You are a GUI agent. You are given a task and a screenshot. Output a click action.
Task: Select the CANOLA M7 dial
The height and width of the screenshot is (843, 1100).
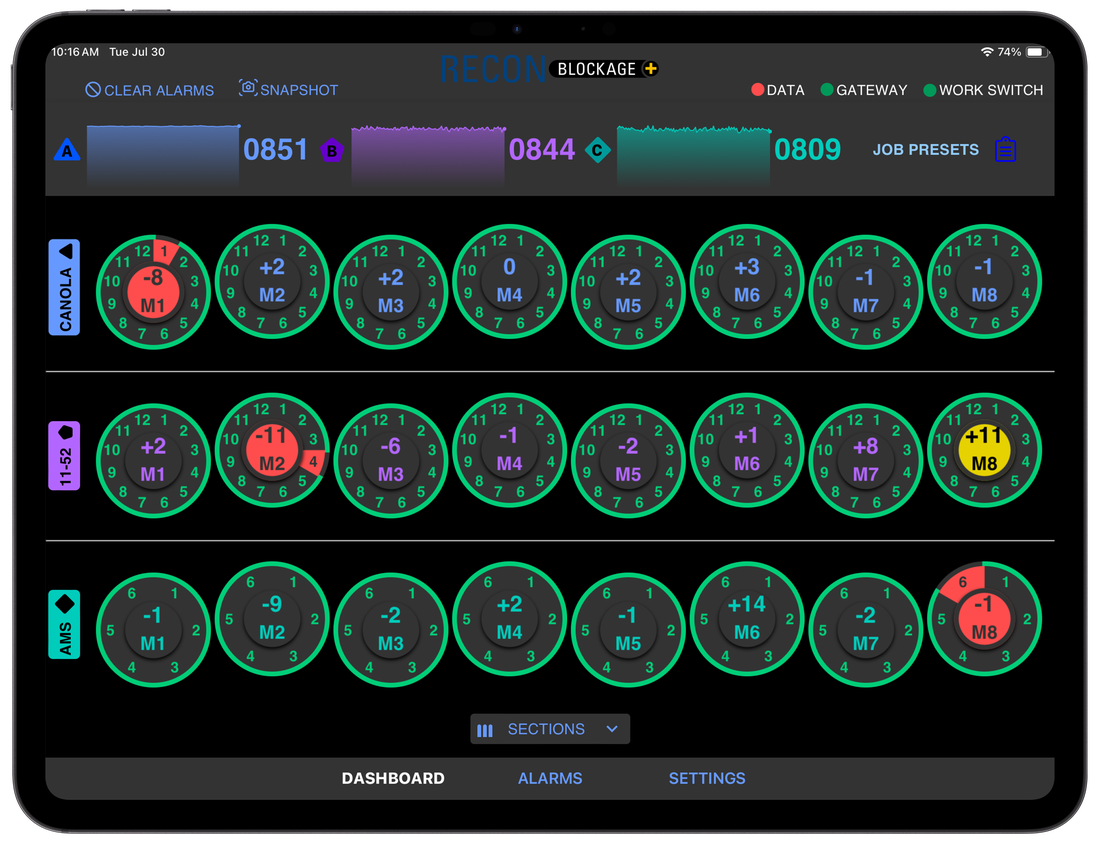click(866, 292)
